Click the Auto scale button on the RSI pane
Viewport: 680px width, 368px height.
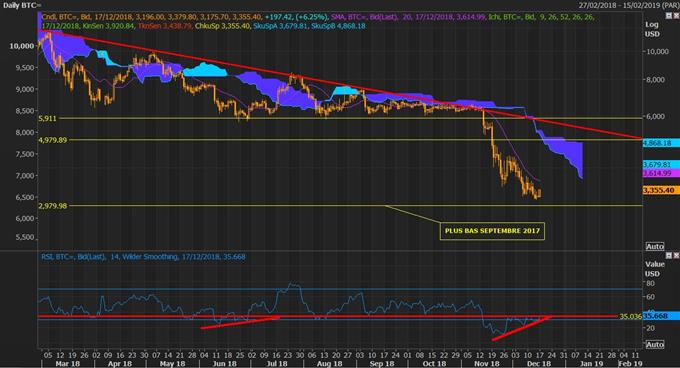[x=654, y=345]
